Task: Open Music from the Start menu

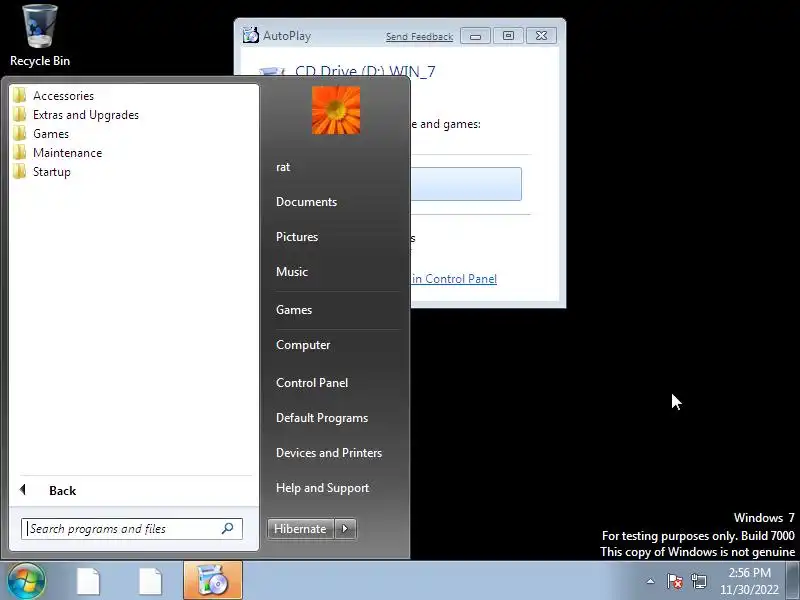Action: click(292, 272)
